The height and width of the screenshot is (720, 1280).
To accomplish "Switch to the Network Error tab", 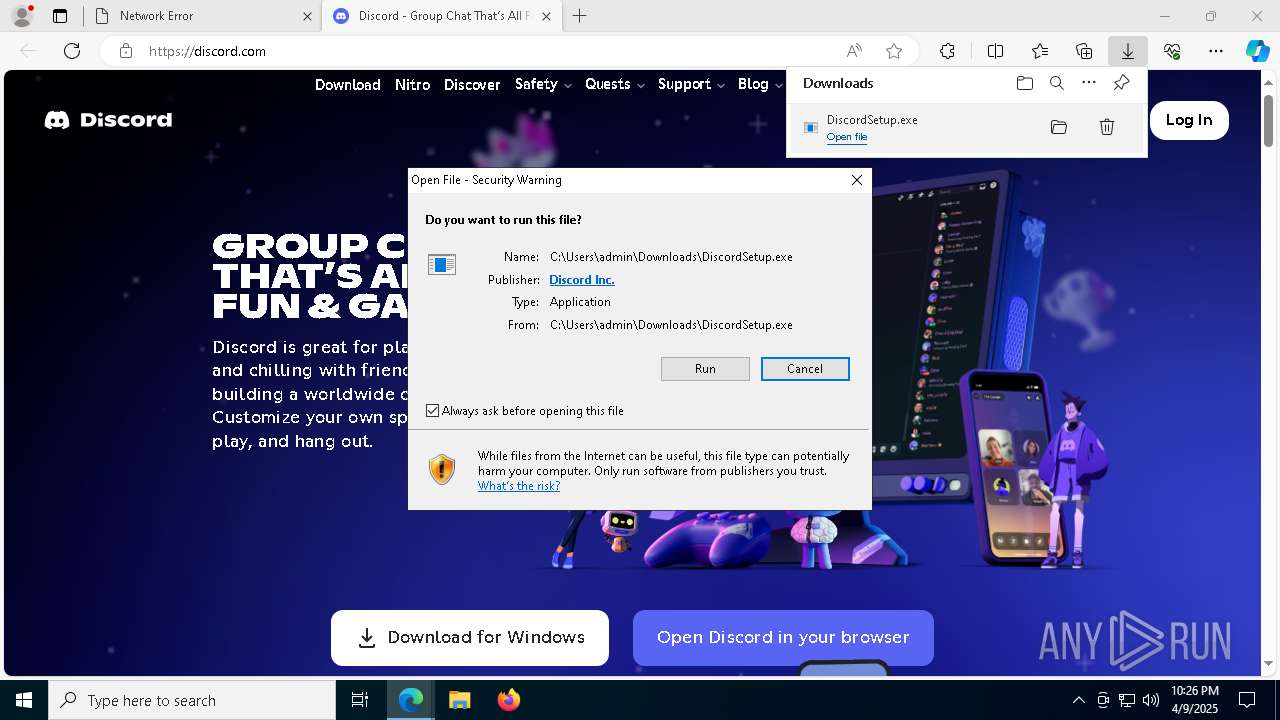I will [x=202, y=16].
